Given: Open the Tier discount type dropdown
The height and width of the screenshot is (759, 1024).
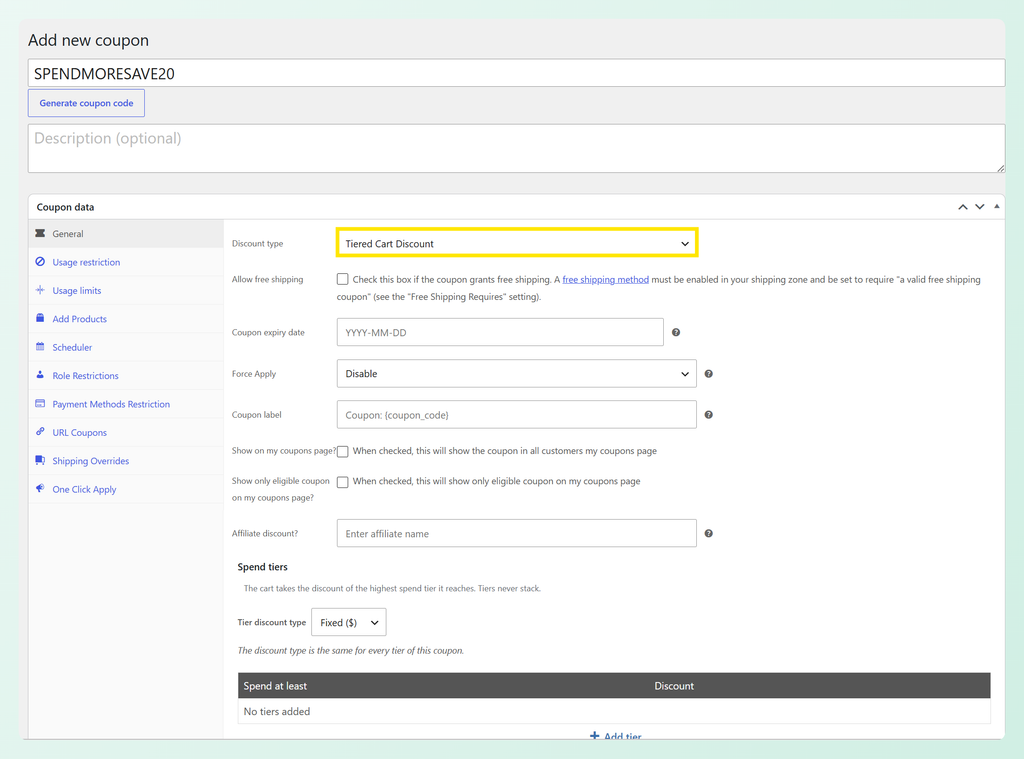Looking at the screenshot, I should click(349, 622).
